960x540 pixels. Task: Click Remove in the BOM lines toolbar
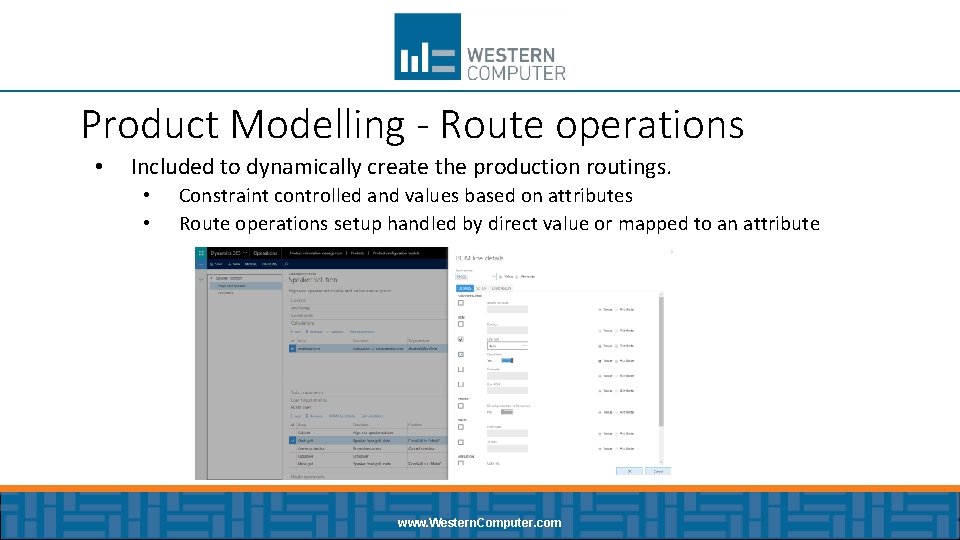(x=314, y=416)
